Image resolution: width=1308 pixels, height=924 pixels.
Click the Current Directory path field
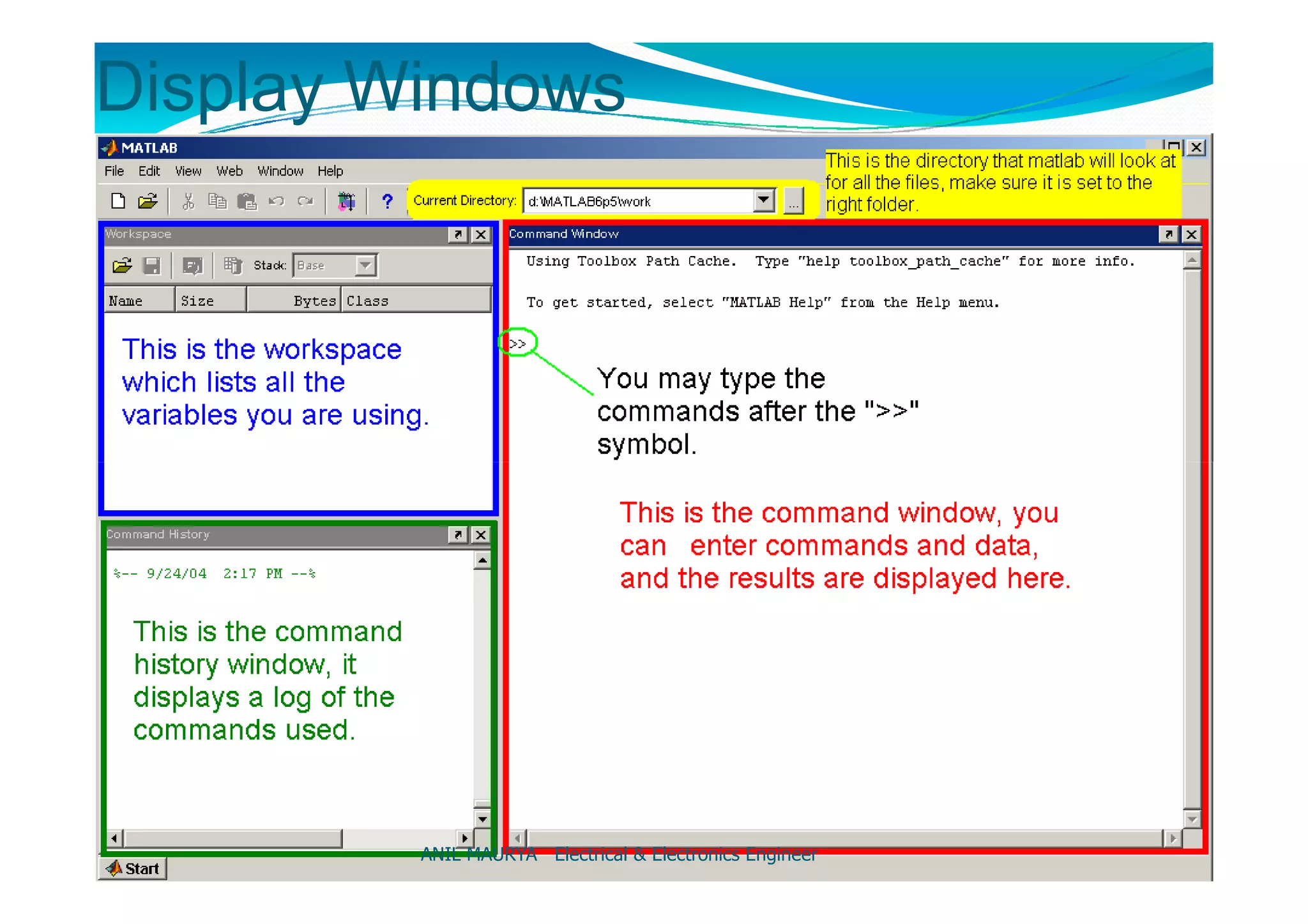pyautogui.click(x=639, y=201)
